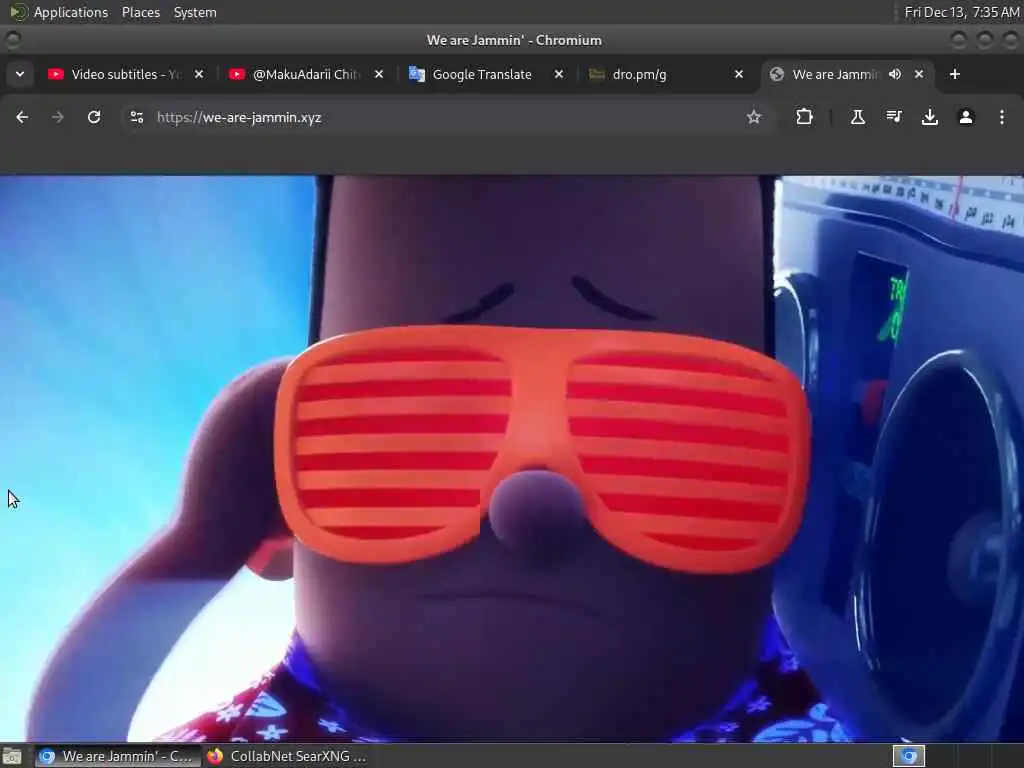This screenshot has width=1024, height=768.
Task: Open a new tab with plus button
Action: [x=955, y=74]
